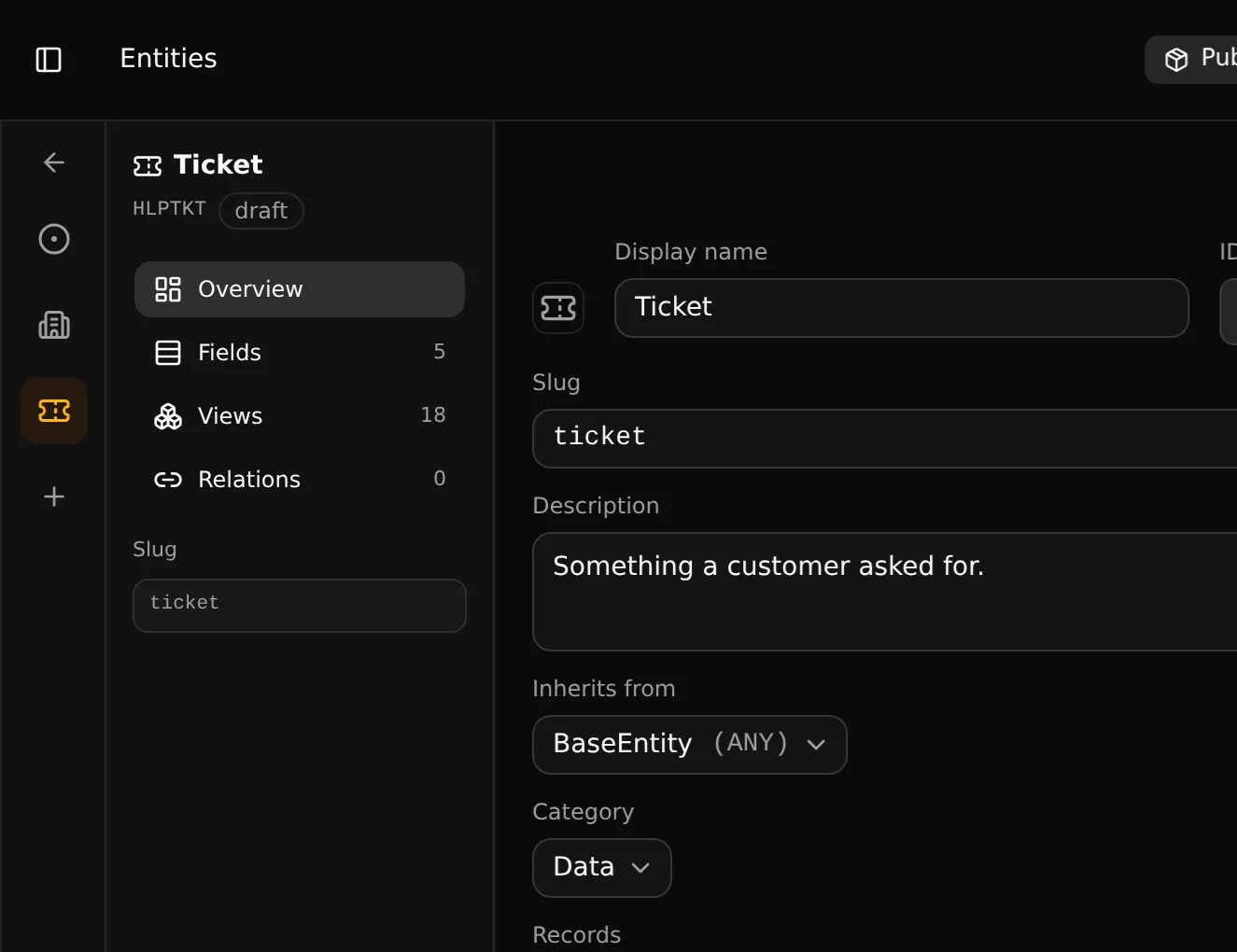Go back using the left arrow icon
The height and width of the screenshot is (952, 1237).
point(54,162)
